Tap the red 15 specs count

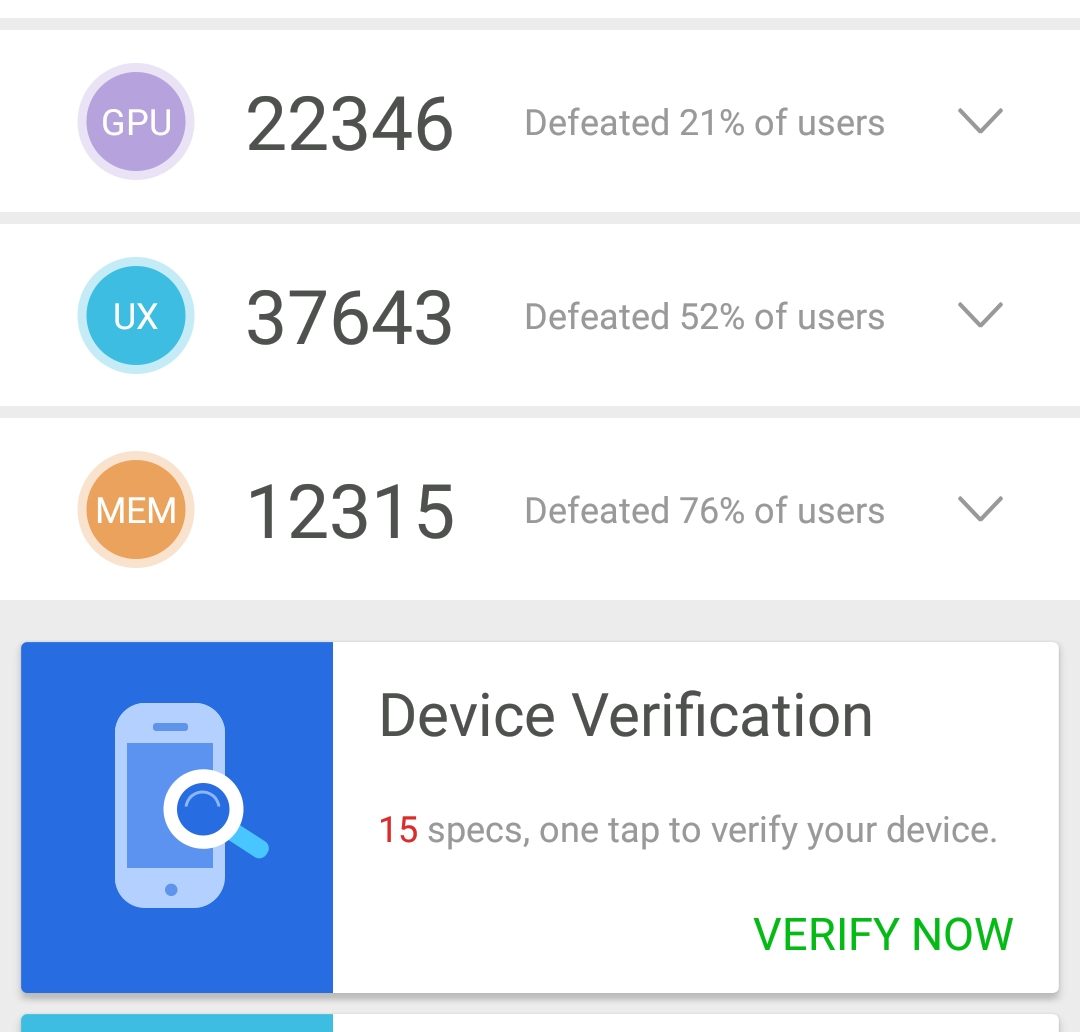click(398, 830)
